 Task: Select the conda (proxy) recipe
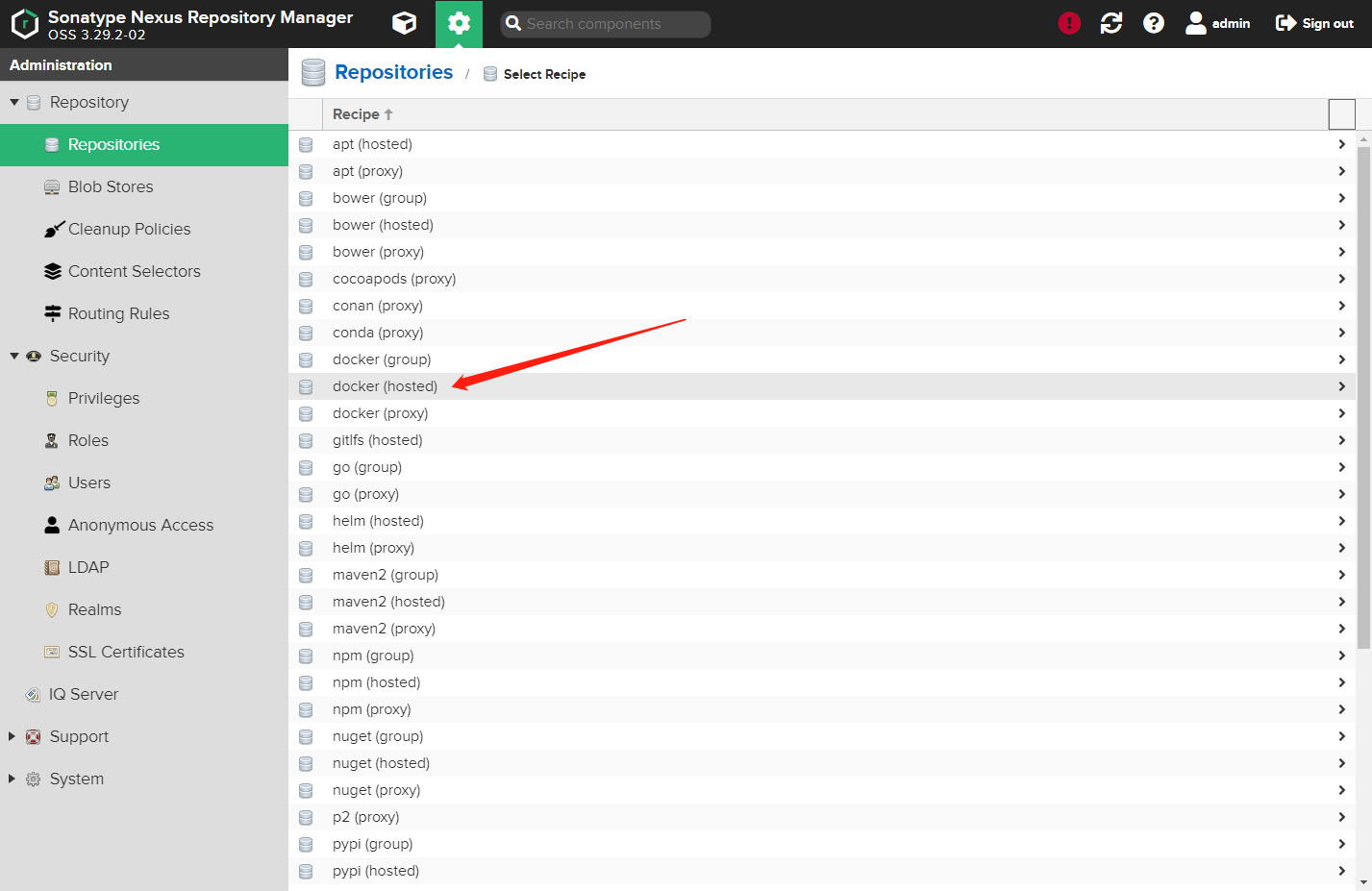pyautogui.click(x=822, y=333)
